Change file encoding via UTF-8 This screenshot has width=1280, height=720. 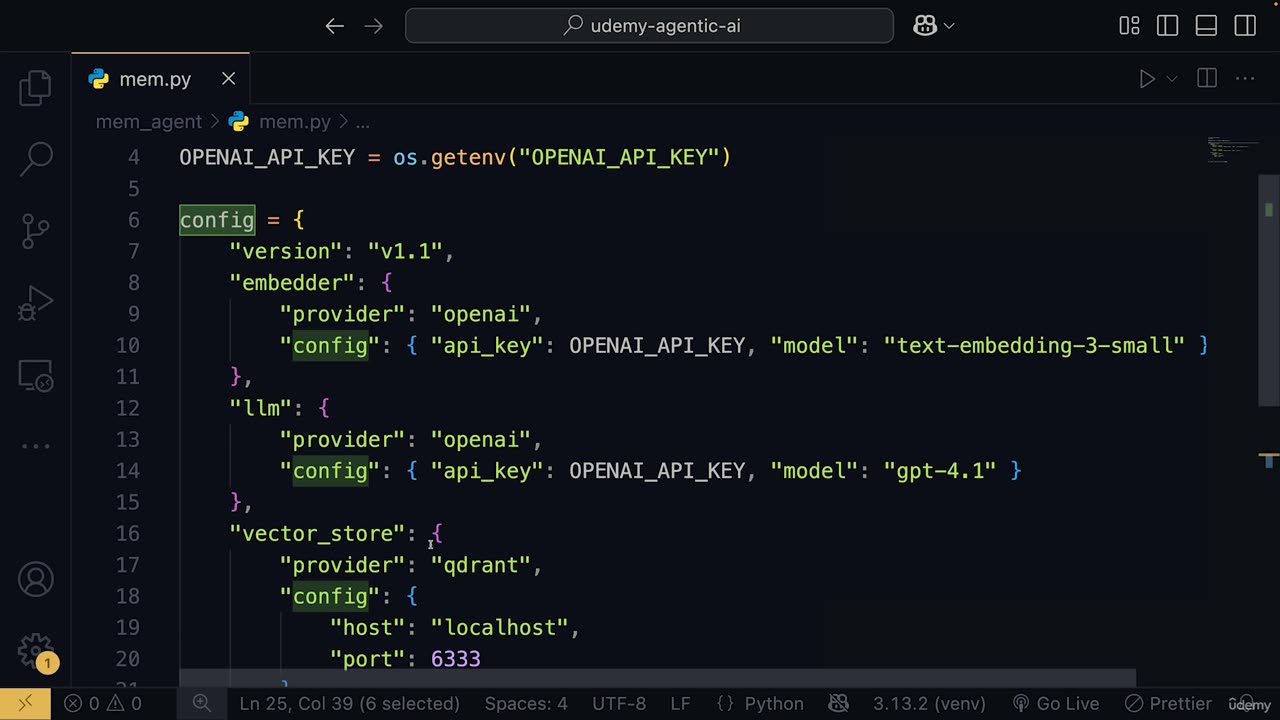[620, 703]
